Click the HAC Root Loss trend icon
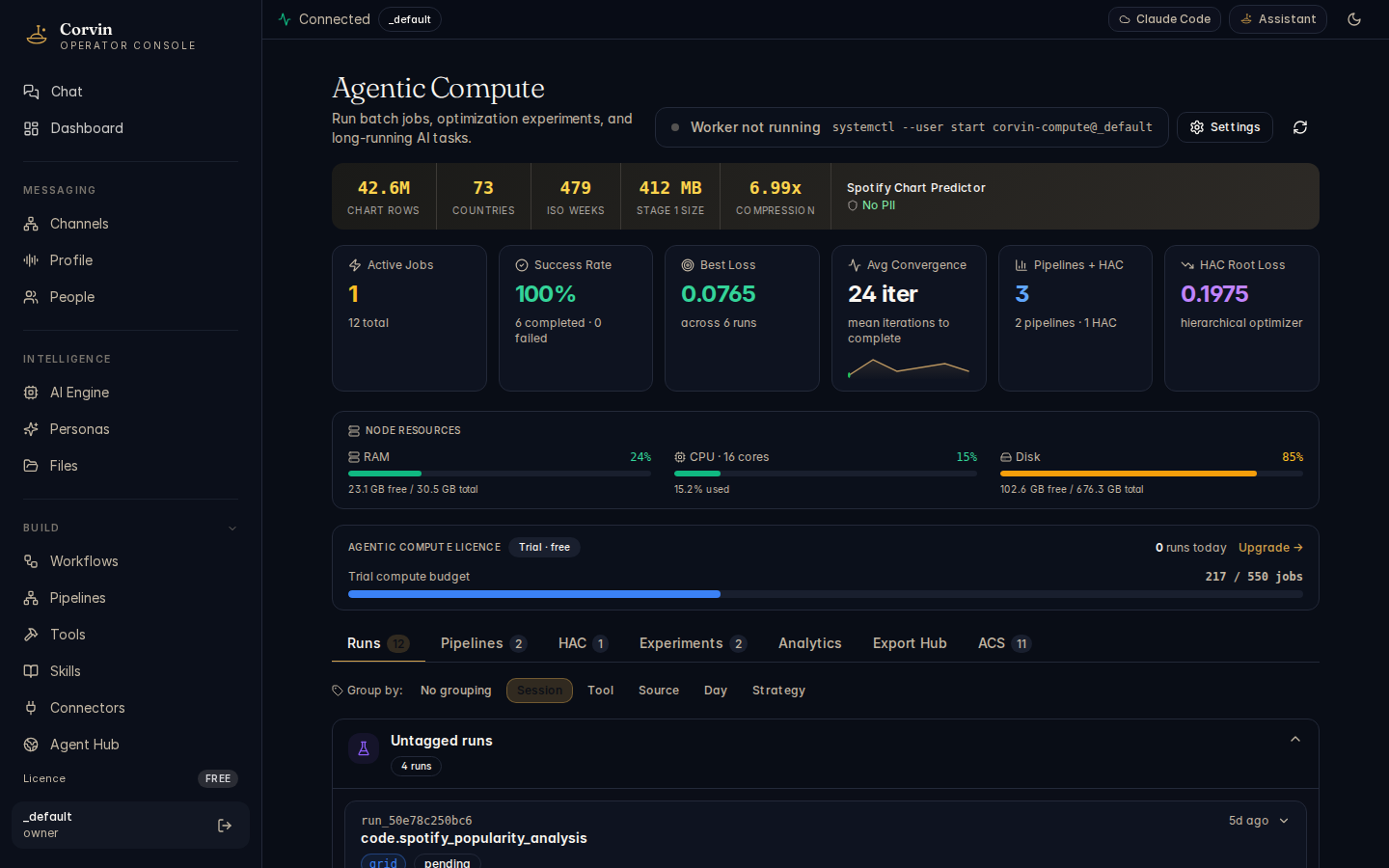This screenshot has width=1389, height=868. (x=1187, y=265)
